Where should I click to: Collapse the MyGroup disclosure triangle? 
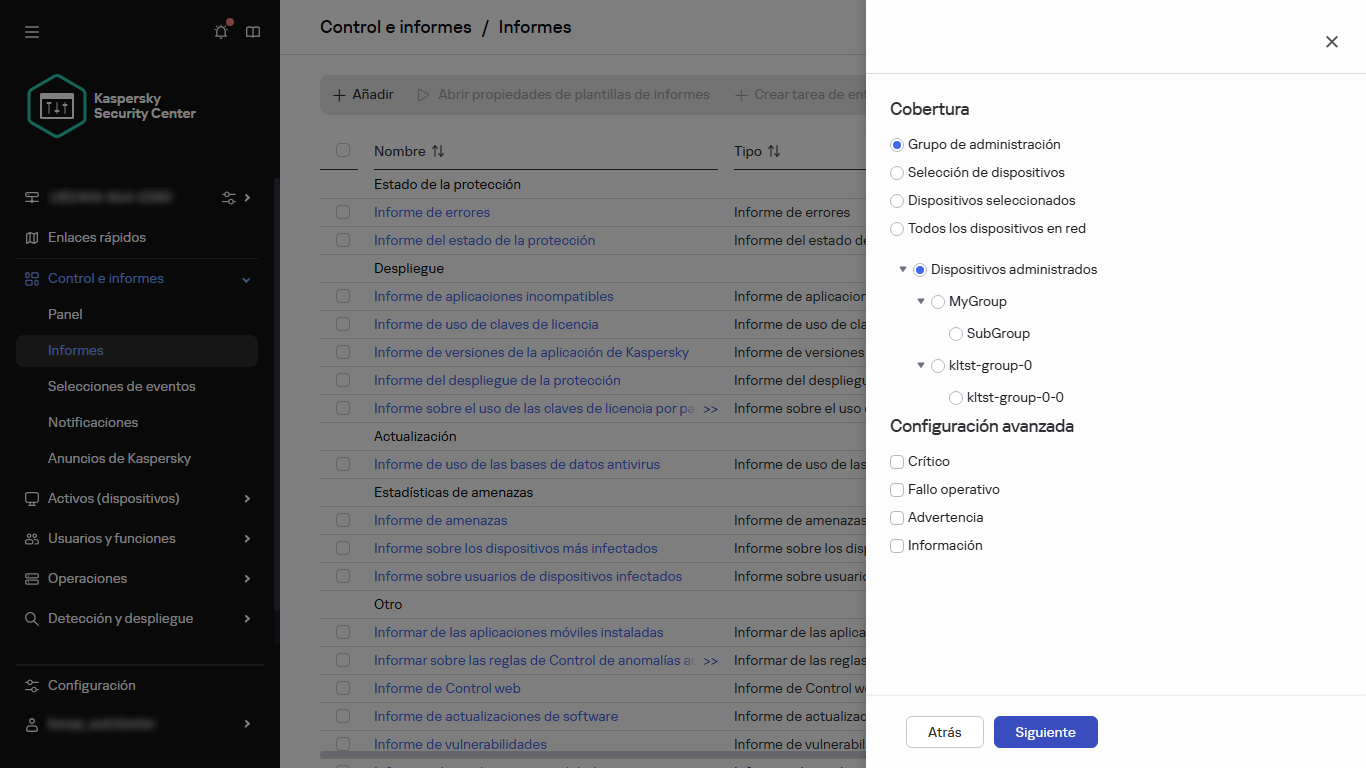(x=921, y=301)
